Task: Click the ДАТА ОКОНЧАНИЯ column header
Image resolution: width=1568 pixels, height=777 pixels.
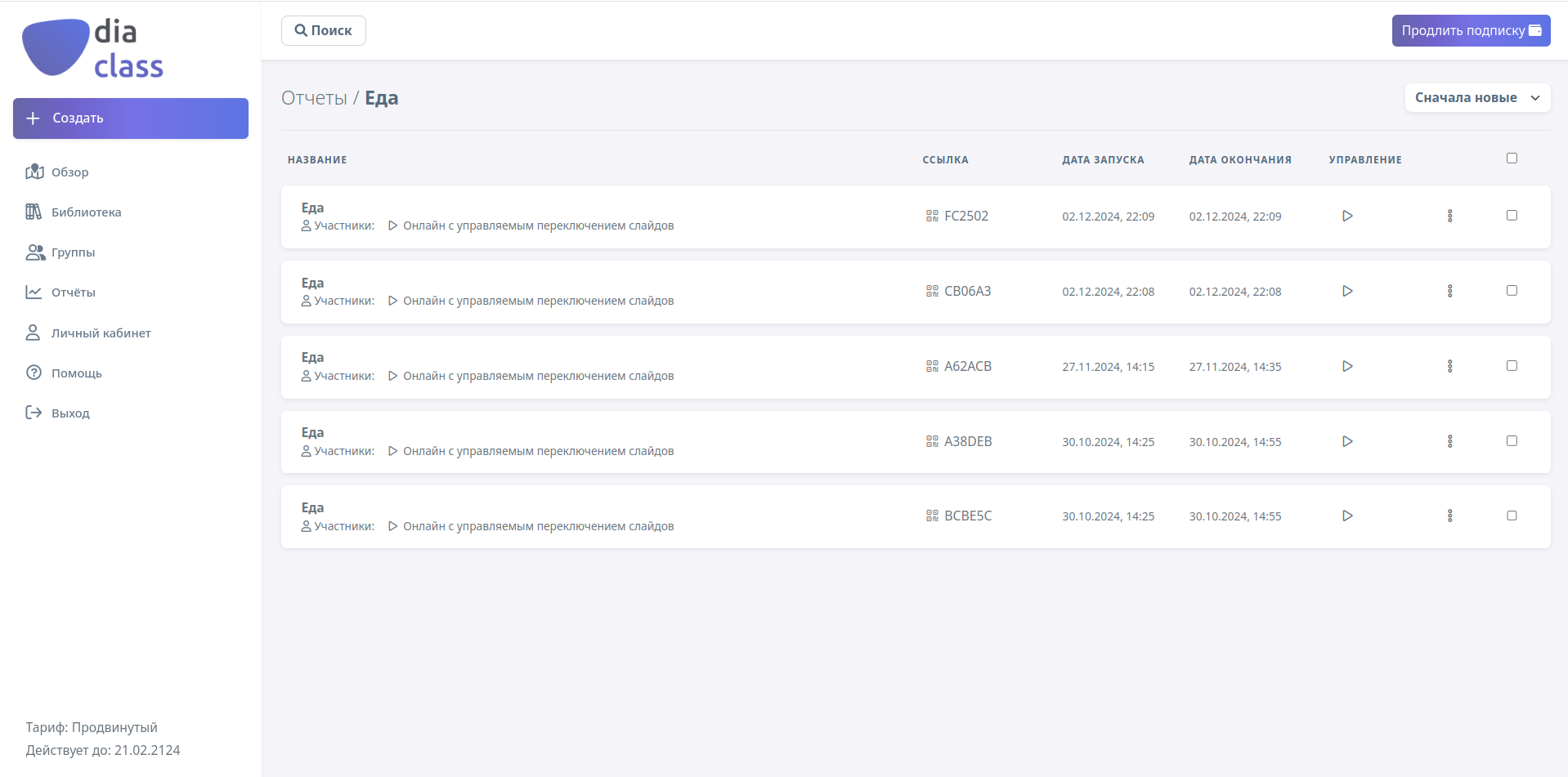Action: 1240,160
